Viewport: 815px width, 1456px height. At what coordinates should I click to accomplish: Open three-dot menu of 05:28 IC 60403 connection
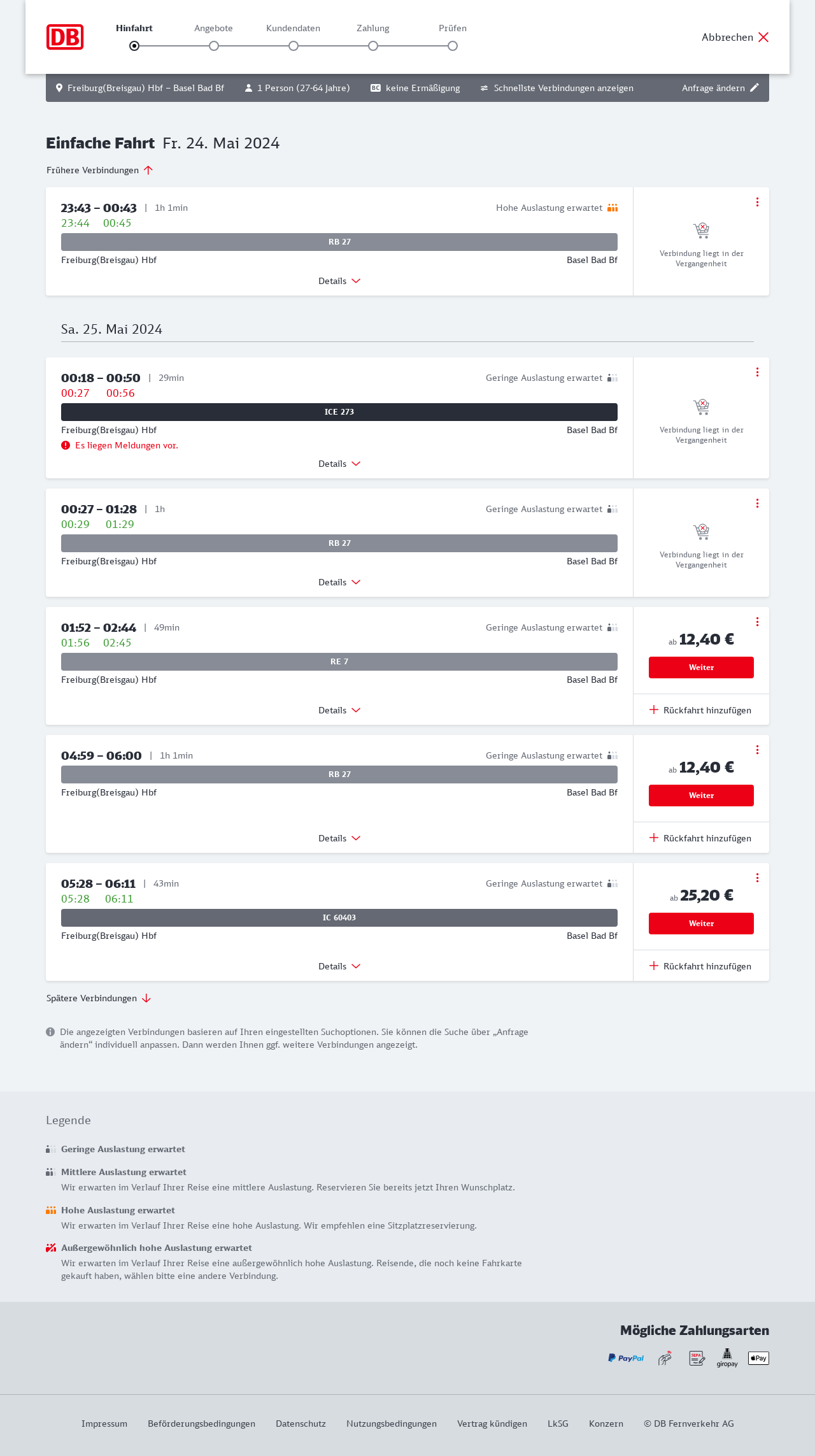click(757, 878)
